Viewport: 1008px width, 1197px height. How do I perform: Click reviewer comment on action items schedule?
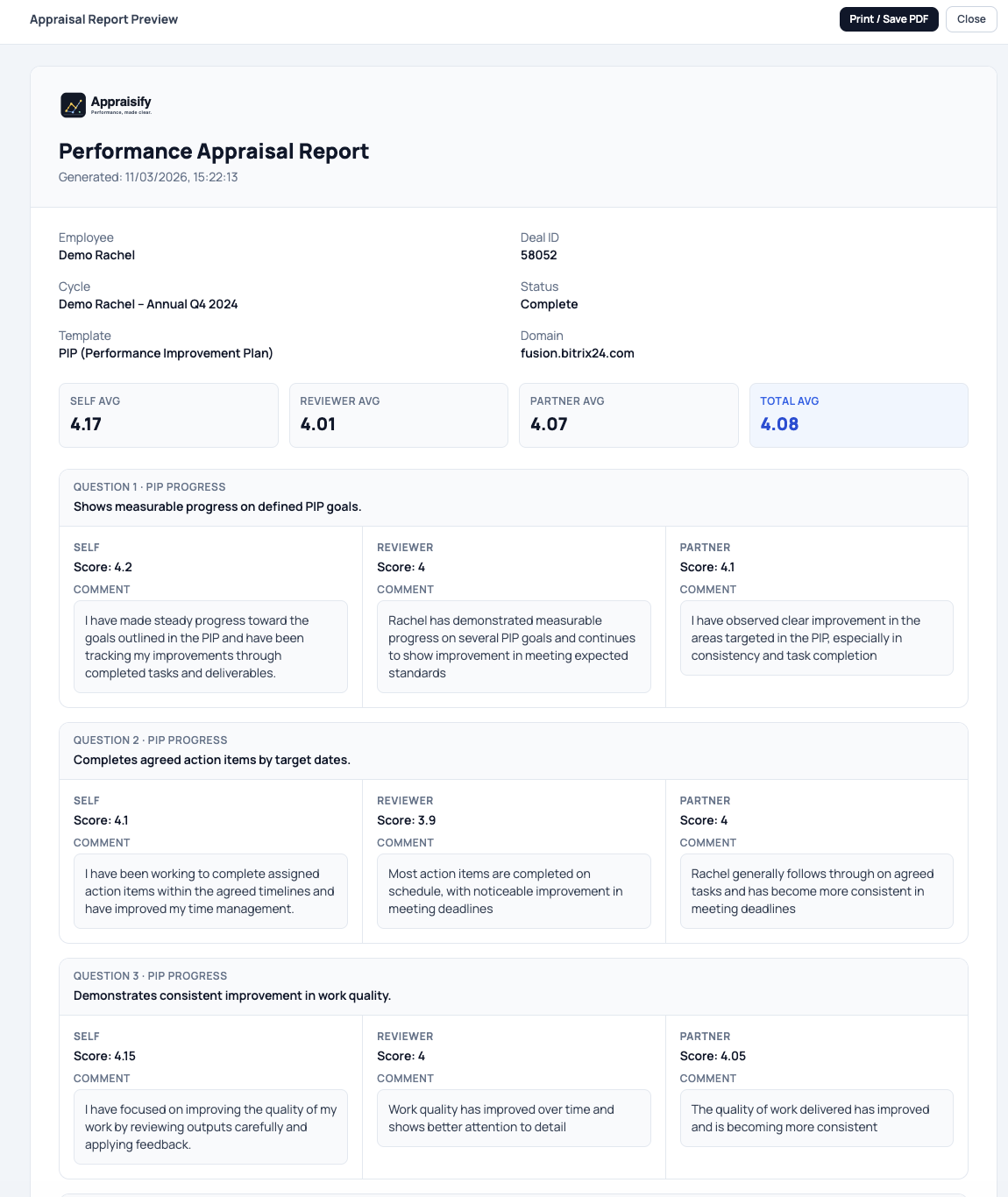pyautogui.click(x=514, y=891)
